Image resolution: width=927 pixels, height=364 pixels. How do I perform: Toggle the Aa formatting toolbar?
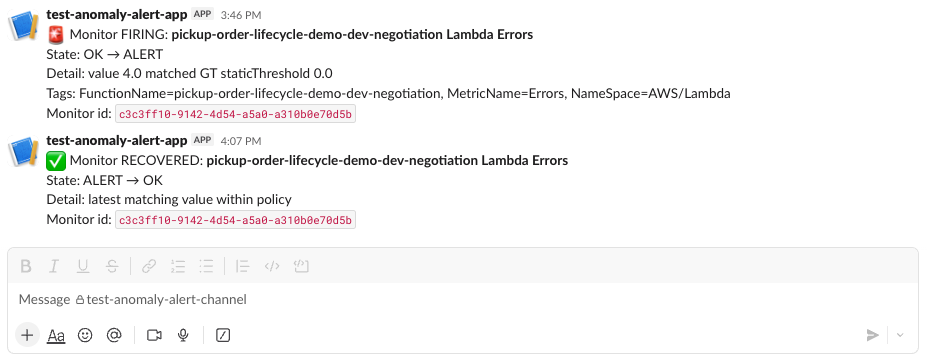click(56, 336)
